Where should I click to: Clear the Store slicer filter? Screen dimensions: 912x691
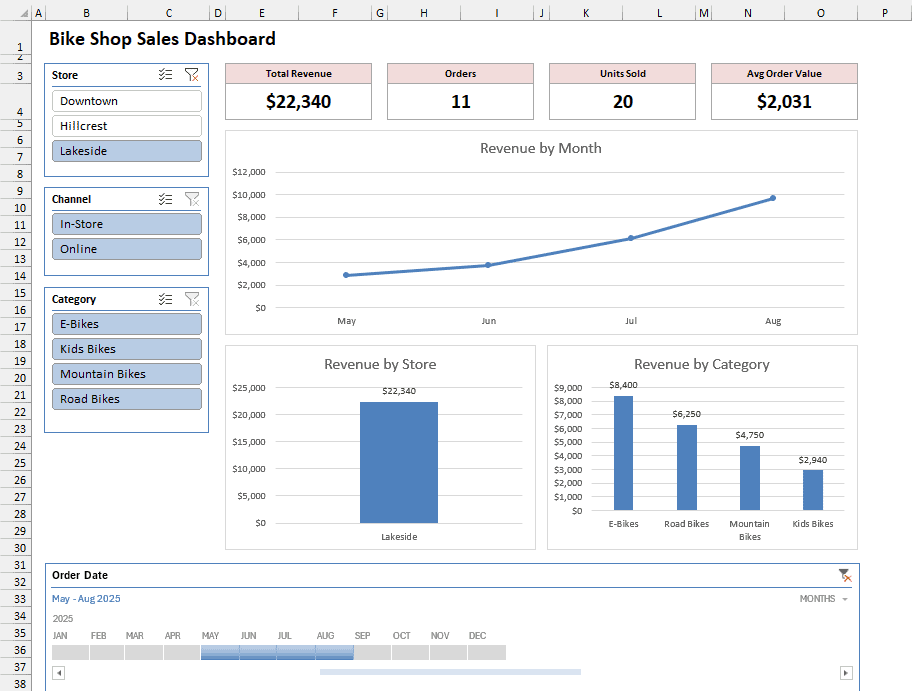(x=191, y=74)
